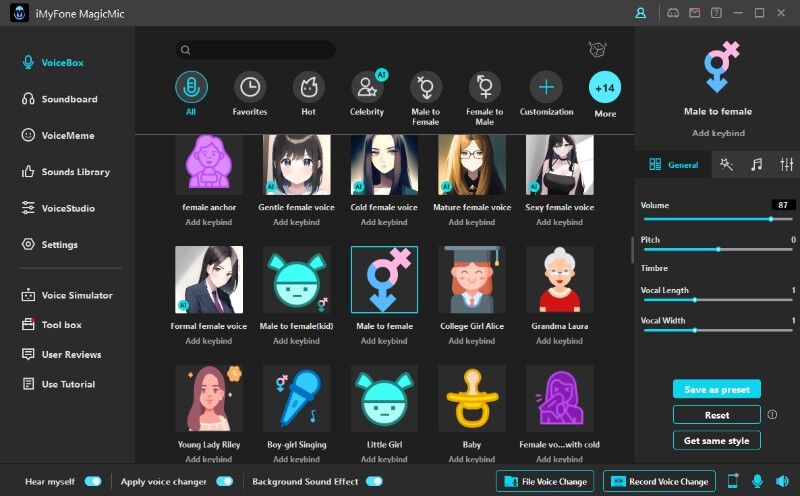
Task: Open Use Tutorial
Action: (58, 384)
